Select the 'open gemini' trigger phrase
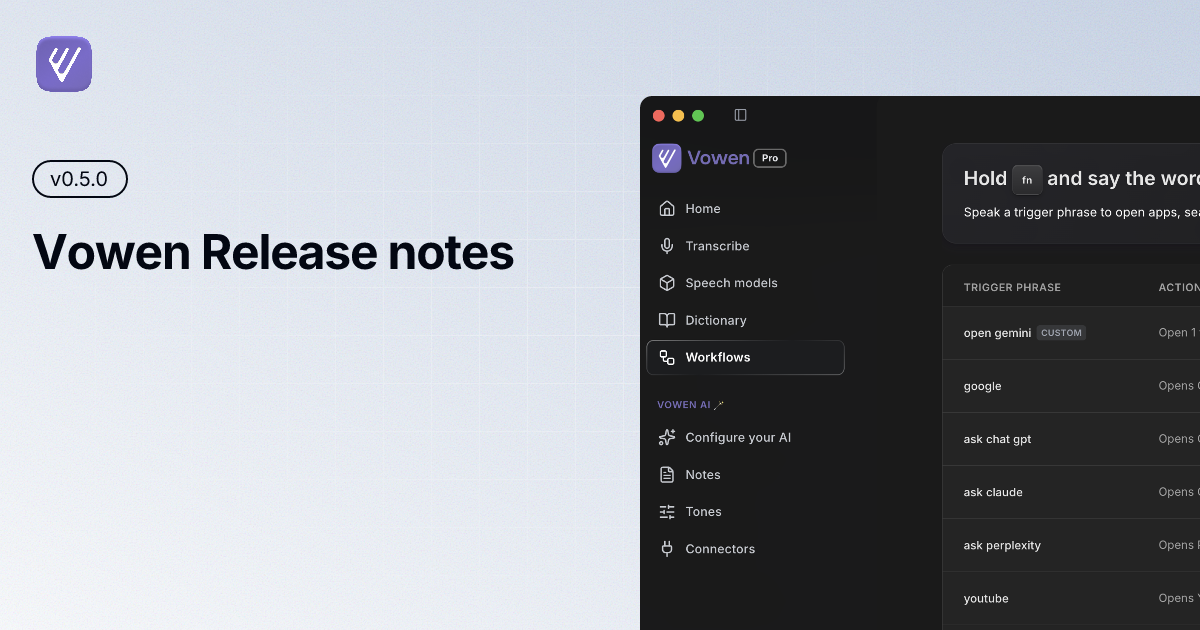 click(x=997, y=333)
